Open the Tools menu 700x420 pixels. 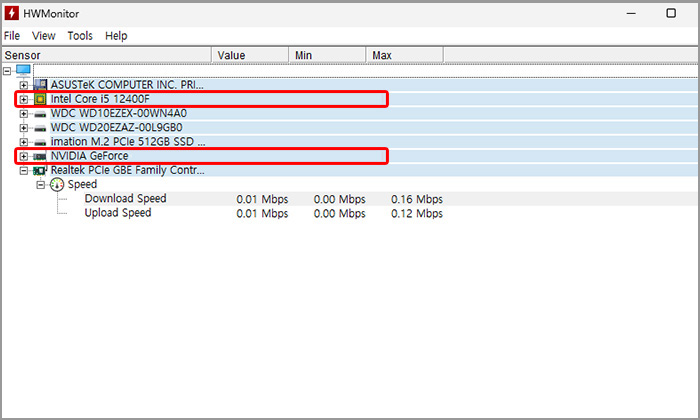(80, 36)
